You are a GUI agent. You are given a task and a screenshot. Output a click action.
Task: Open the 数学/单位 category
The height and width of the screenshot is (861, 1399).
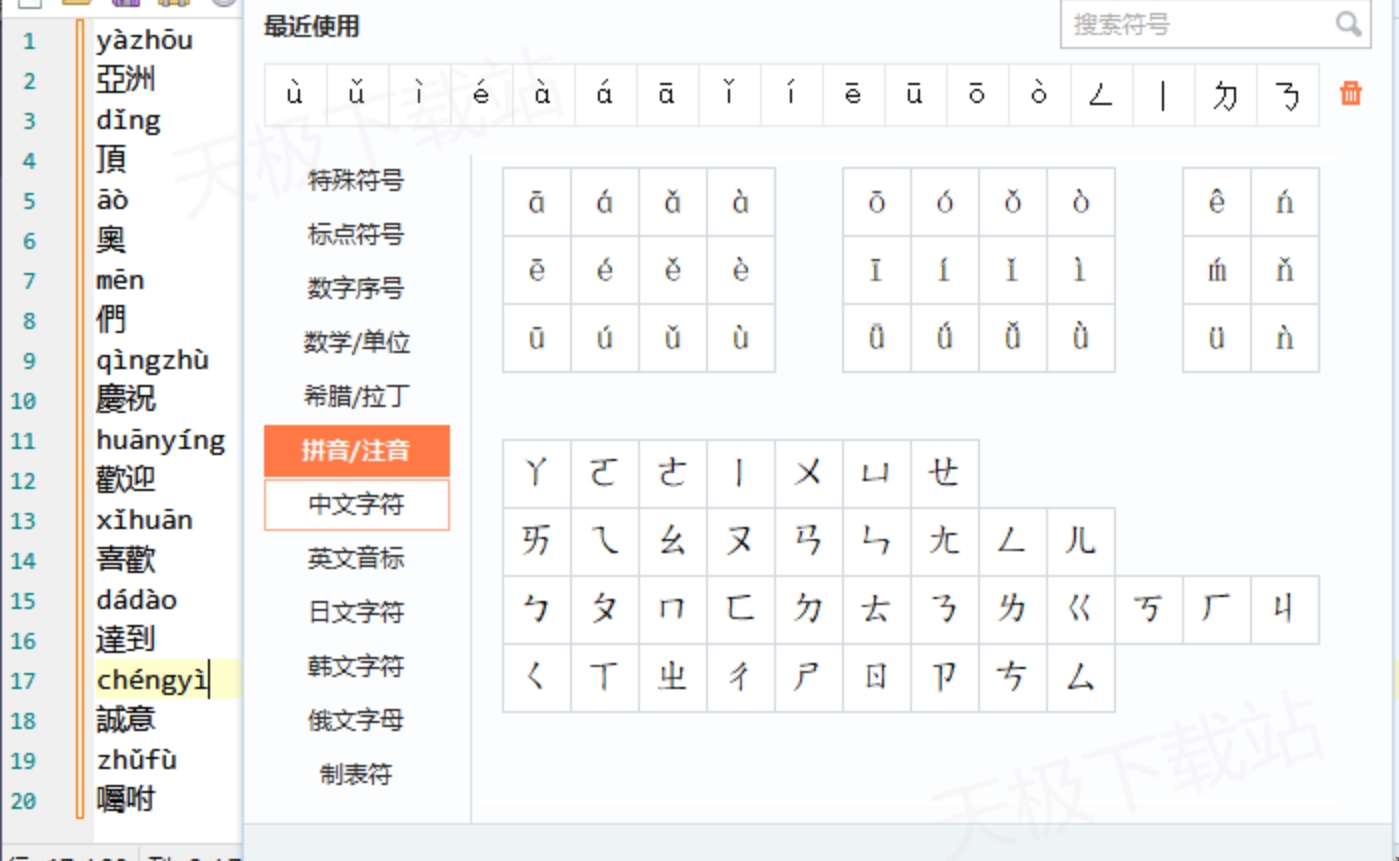point(356,343)
